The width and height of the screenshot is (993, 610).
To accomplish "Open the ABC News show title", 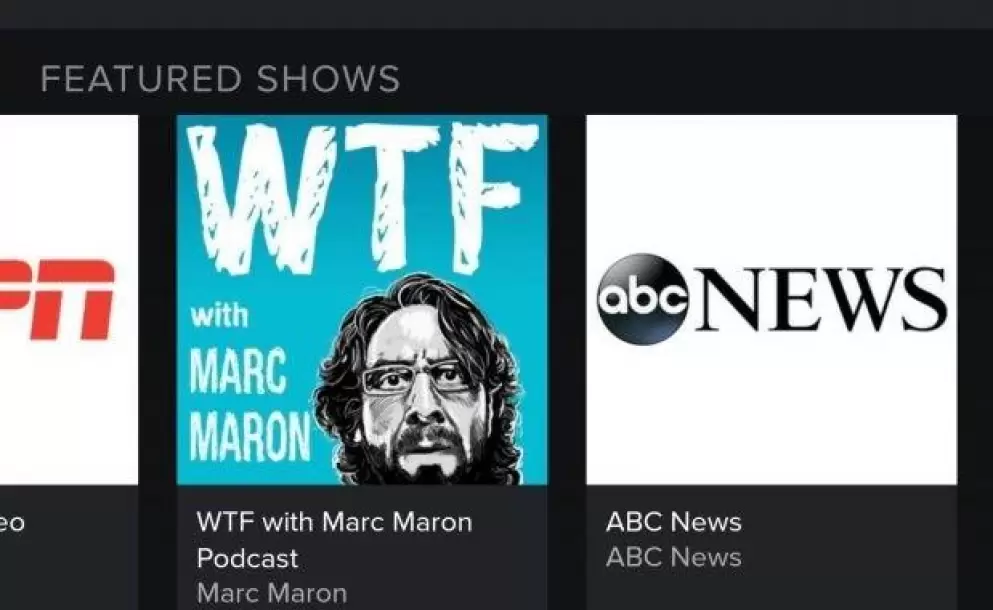I will tap(673, 522).
